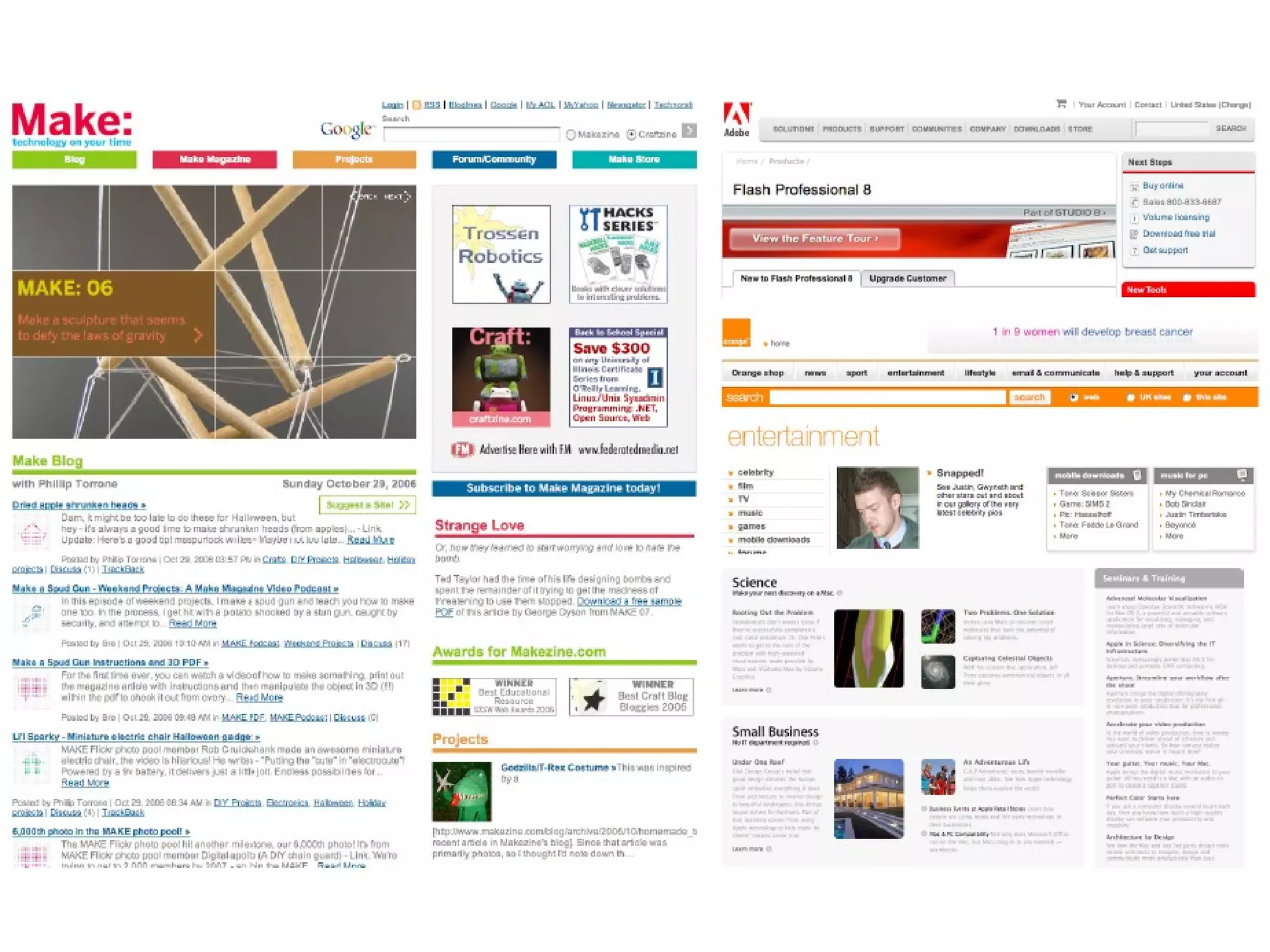
Task: Click the Orange square logo
Action: coord(736,333)
